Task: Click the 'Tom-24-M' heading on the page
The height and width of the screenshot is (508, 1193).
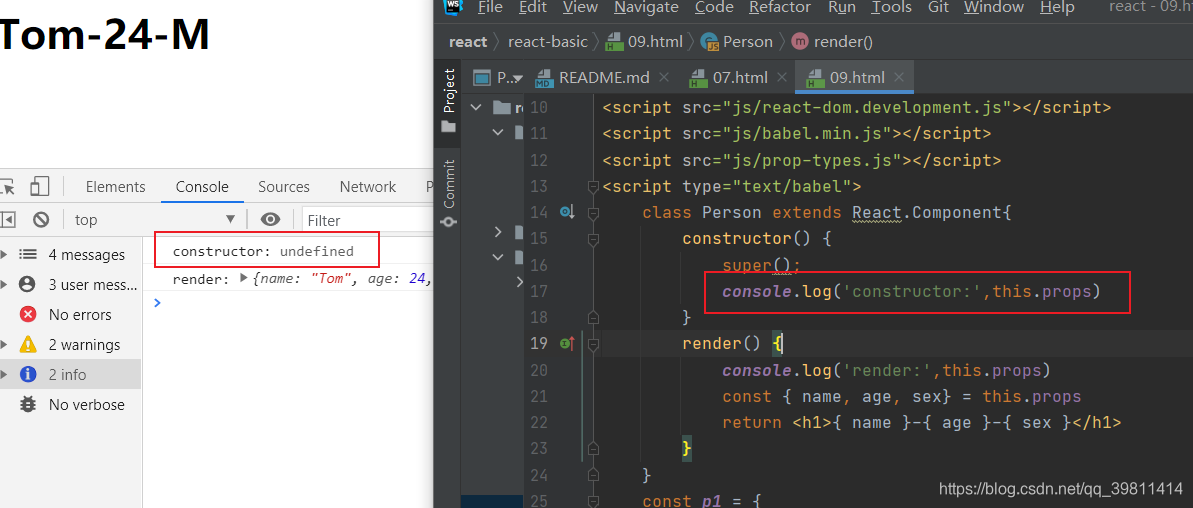Action: (105, 35)
